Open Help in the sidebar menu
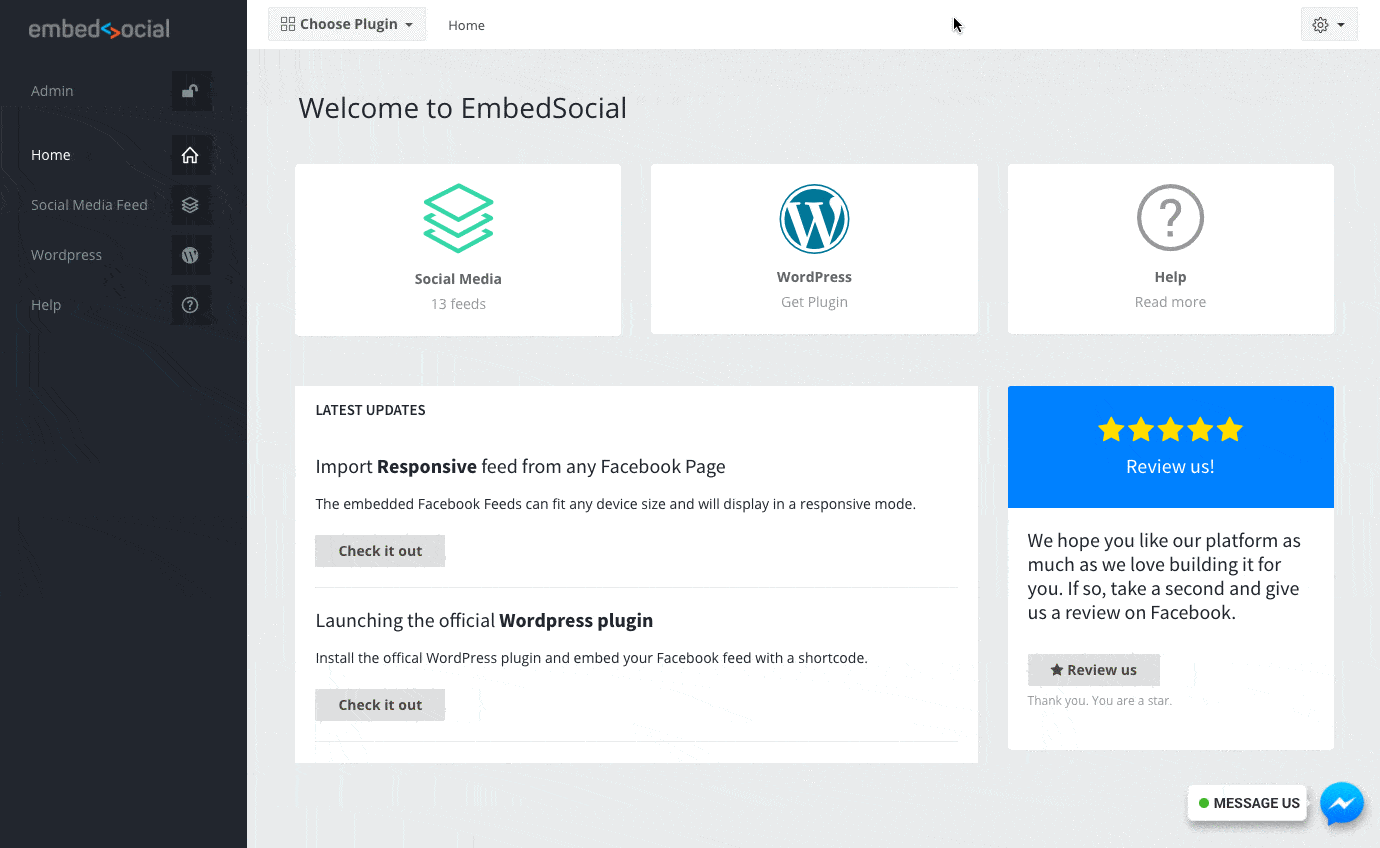 click(46, 305)
